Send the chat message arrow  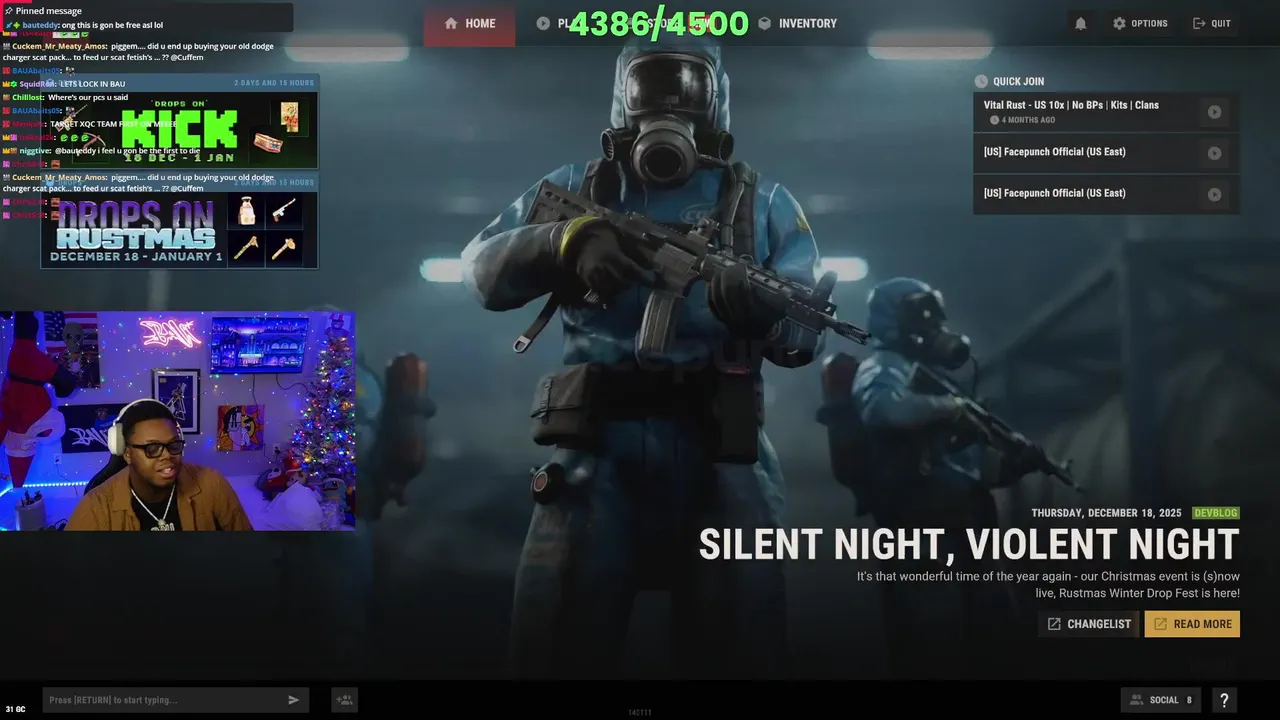(293, 700)
